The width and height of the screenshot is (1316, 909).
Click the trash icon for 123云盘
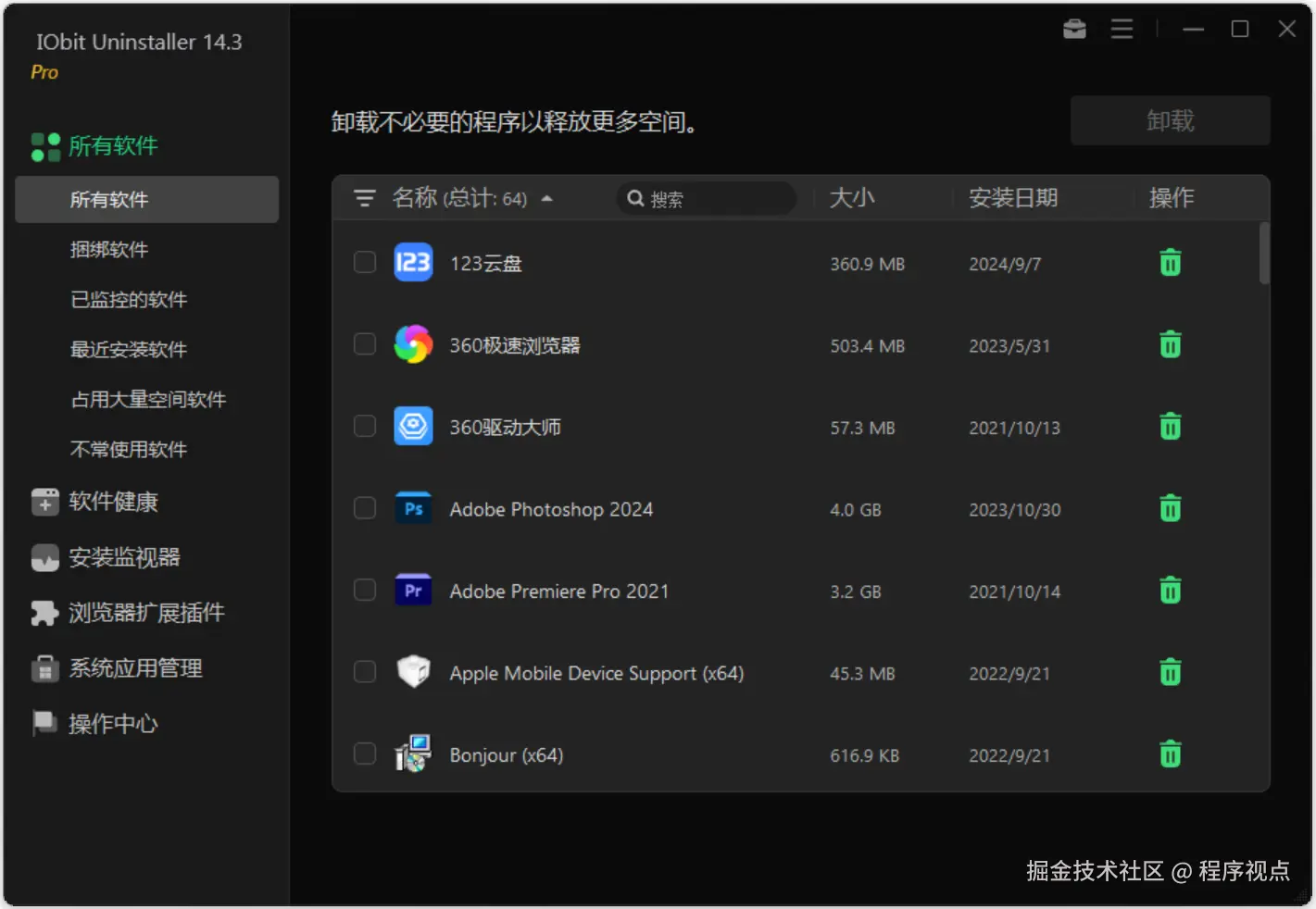click(1171, 263)
